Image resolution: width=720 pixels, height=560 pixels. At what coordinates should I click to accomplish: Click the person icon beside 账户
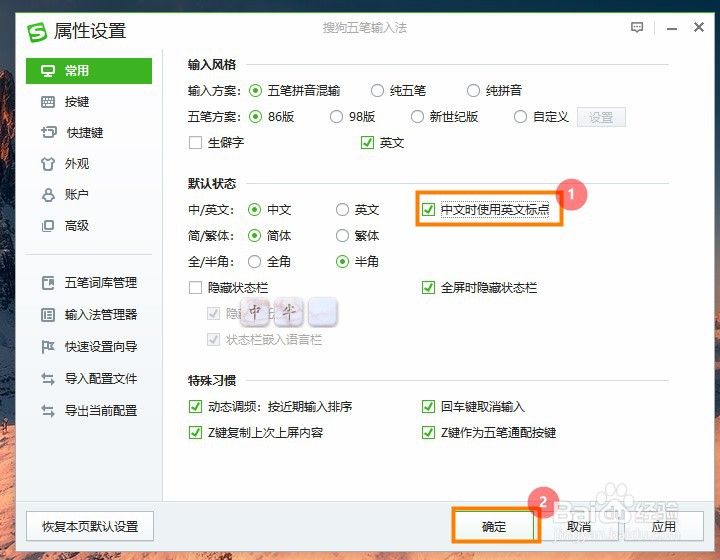48,195
